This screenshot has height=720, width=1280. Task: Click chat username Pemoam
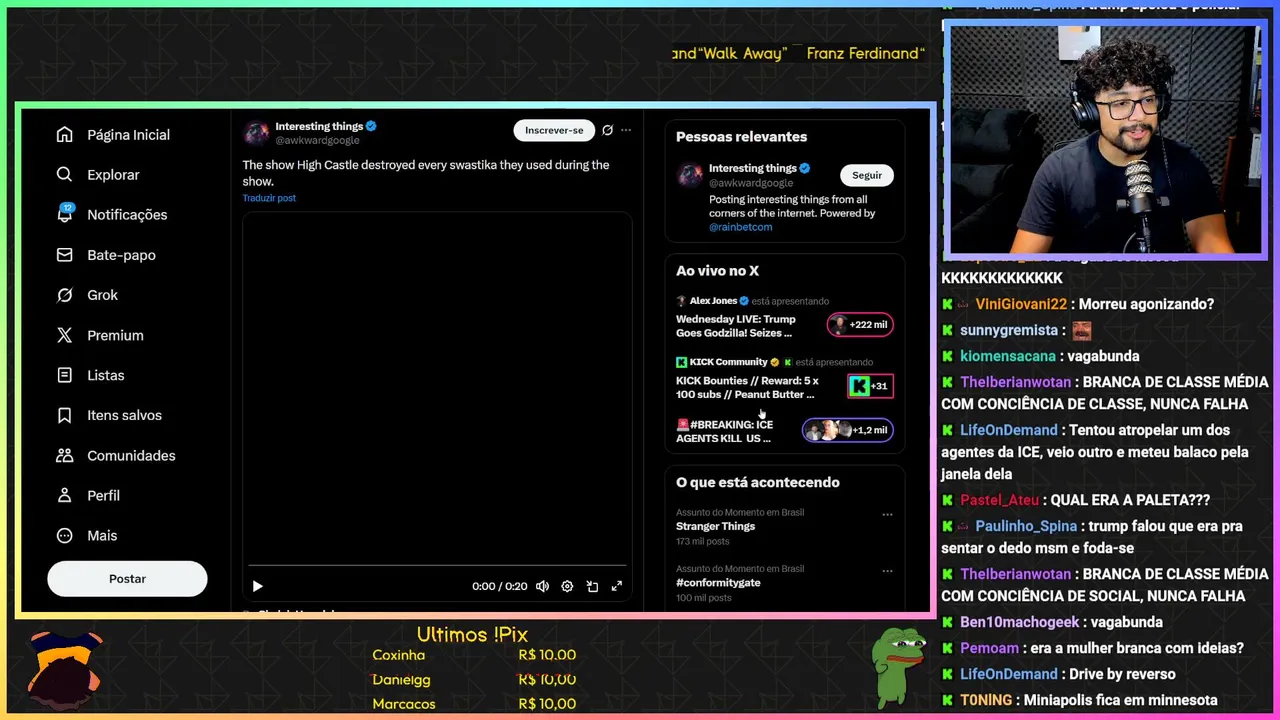point(989,648)
